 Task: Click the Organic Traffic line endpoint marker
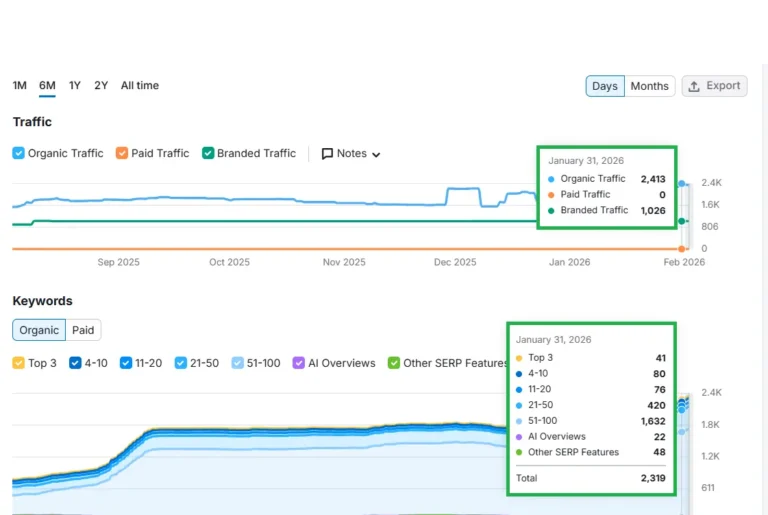pos(682,184)
